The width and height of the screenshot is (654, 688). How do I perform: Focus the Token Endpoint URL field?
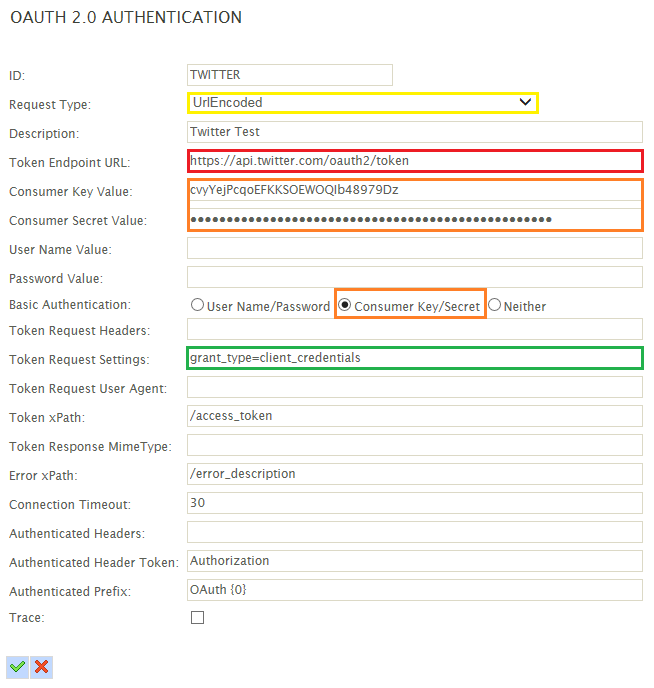pos(415,161)
